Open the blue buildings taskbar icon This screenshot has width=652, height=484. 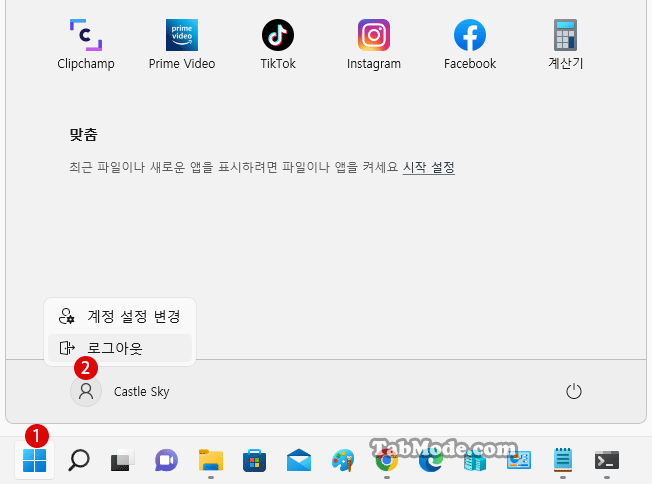[x=475, y=460]
